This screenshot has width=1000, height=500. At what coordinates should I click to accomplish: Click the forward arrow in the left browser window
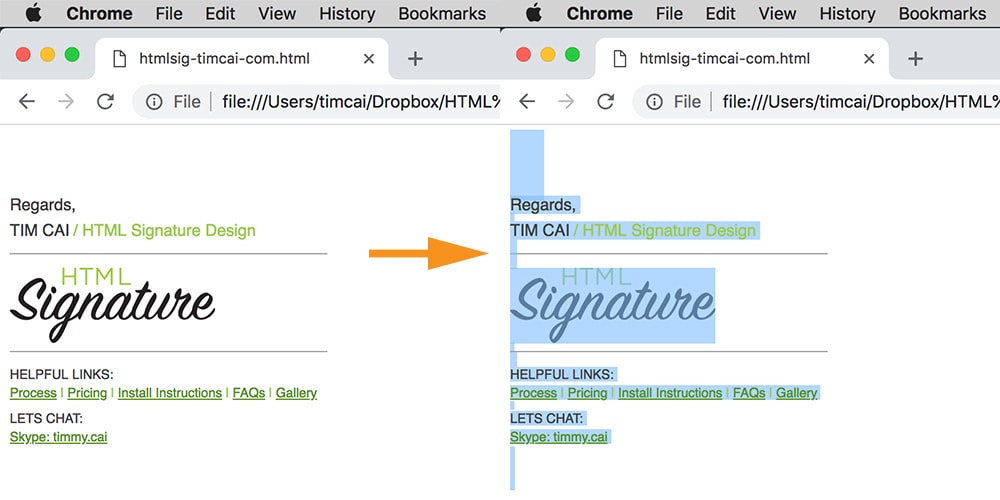coord(66,101)
